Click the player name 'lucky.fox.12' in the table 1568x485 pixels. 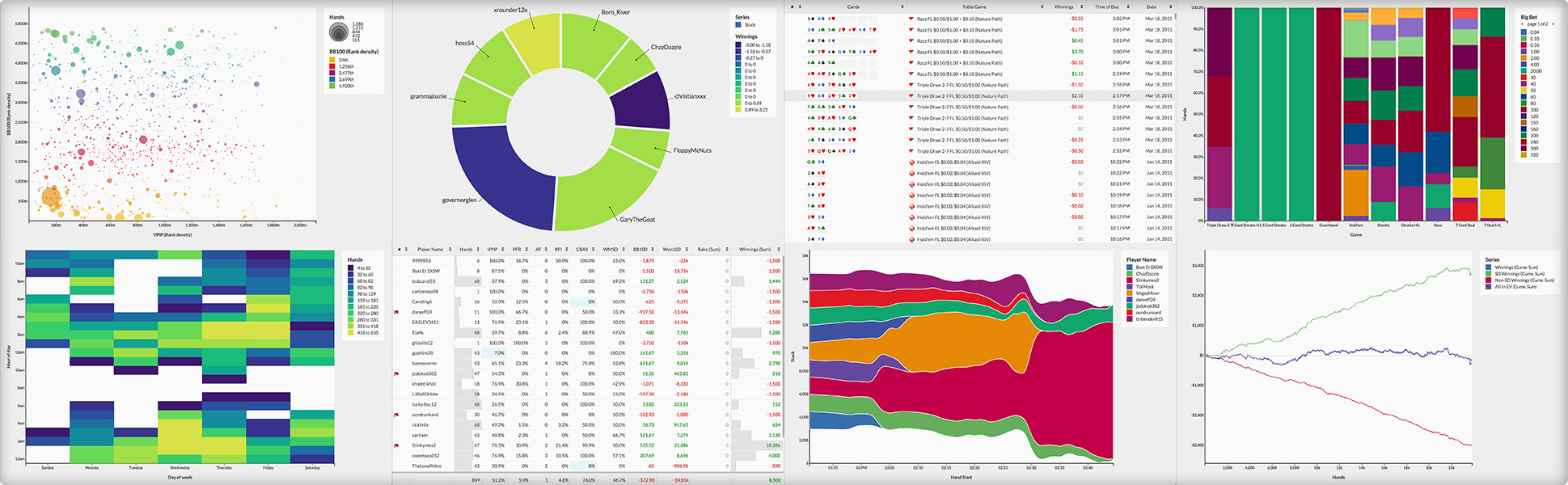click(x=425, y=404)
